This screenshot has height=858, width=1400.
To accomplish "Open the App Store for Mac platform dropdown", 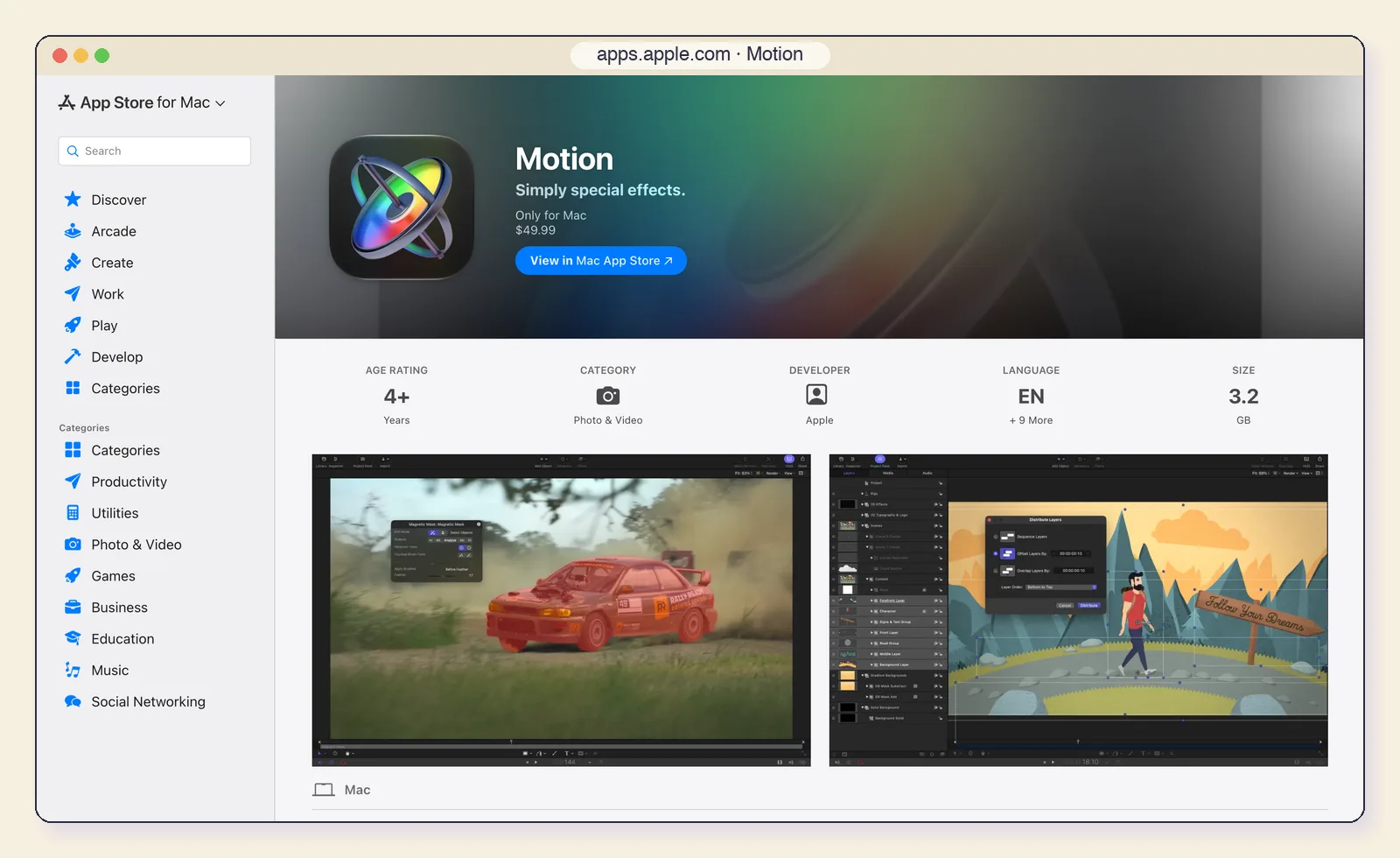I will 143,102.
